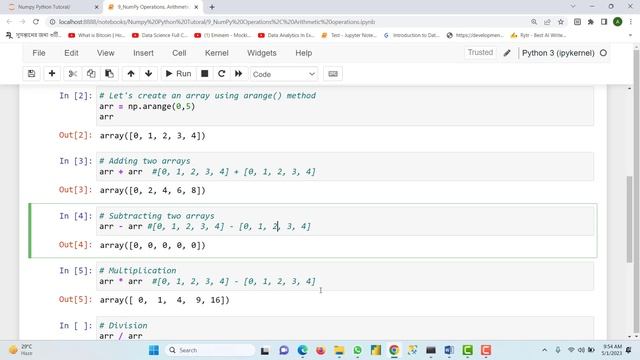Screen dimensions: 640x360
Task: Click the notebook vertical scrollbar thumb
Action: coord(629,219)
